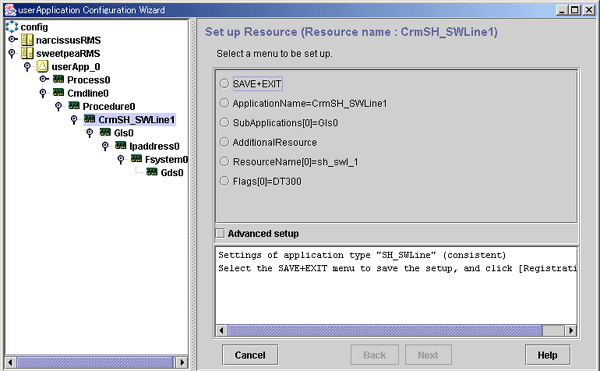Select the SAVE+EXIT radio option
Image resolution: width=600 pixels, height=371 pixels.
(x=224, y=83)
